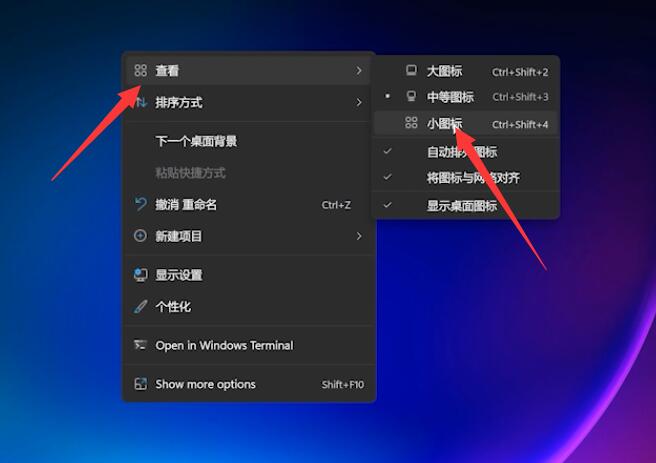Click the Ctrl+Z shortcut text
This screenshot has width=656, height=463.
[336, 205]
